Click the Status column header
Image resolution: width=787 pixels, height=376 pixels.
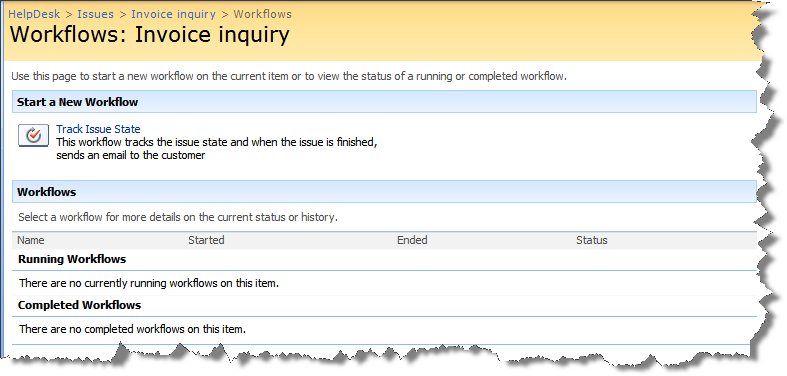[x=592, y=240]
